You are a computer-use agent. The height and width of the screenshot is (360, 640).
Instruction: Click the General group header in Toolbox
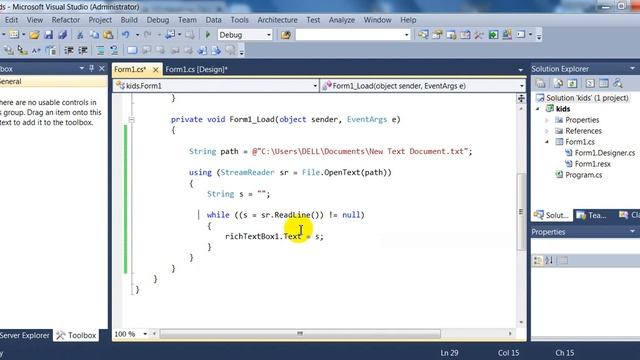(53, 82)
